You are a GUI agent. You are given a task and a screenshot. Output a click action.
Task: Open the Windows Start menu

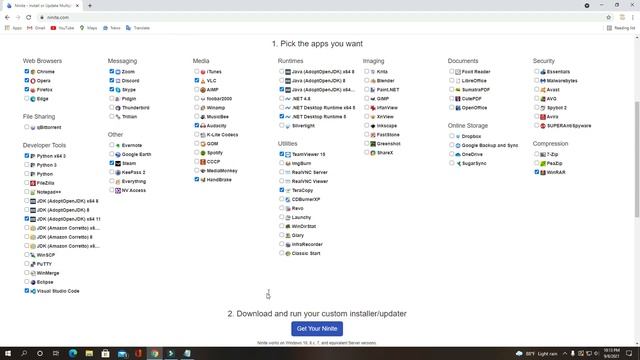pos(8,353)
